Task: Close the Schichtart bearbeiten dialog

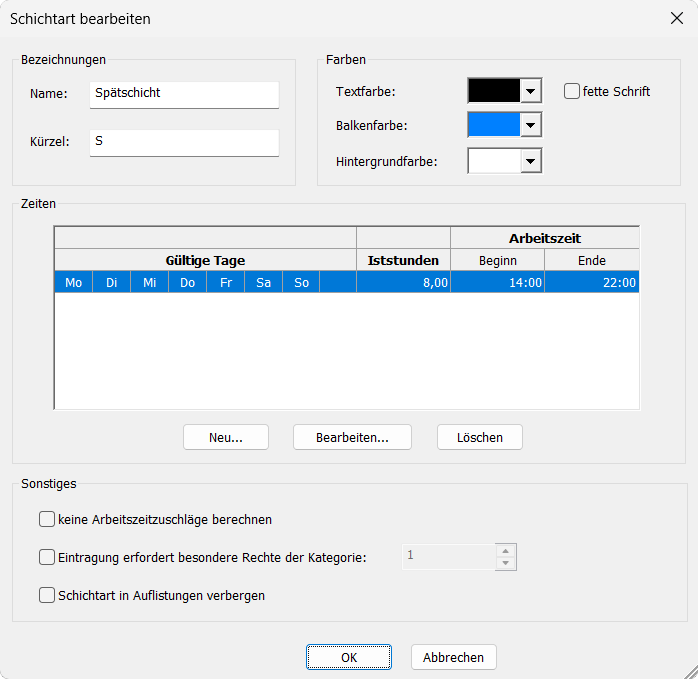Action: click(x=677, y=18)
